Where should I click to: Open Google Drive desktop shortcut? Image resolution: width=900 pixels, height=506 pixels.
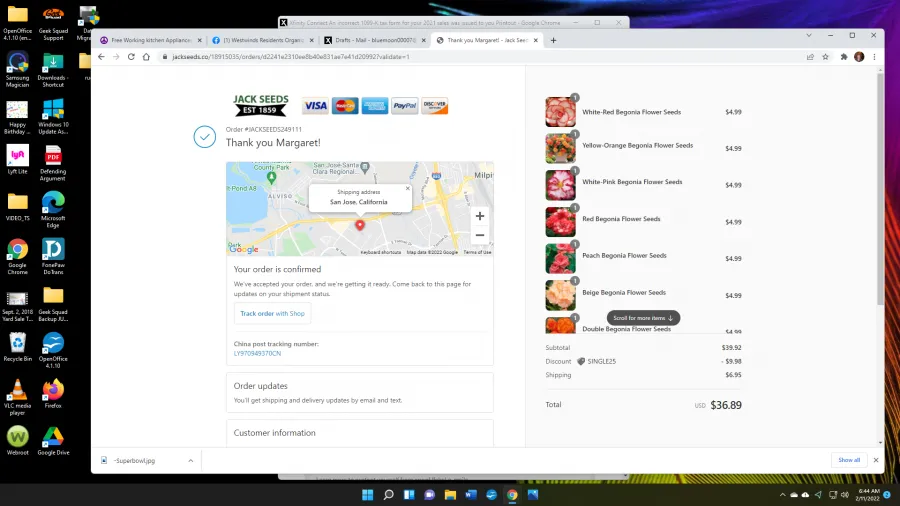53,441
